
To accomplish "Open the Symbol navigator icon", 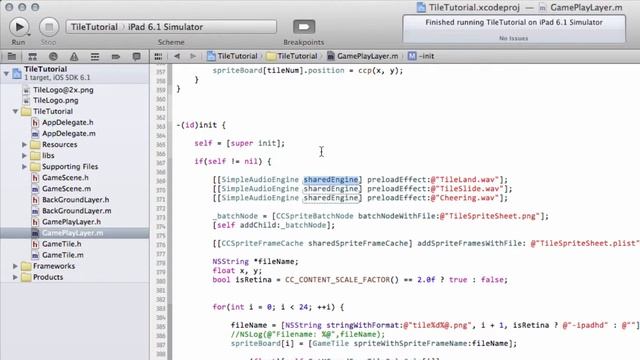I will click(x=33, y=56).
